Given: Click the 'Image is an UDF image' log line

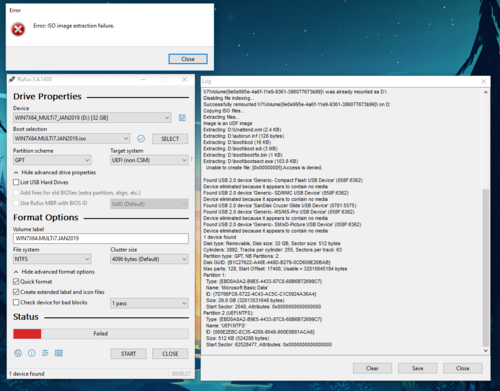Looking at the screenshot, I should [x=228, y=123].
